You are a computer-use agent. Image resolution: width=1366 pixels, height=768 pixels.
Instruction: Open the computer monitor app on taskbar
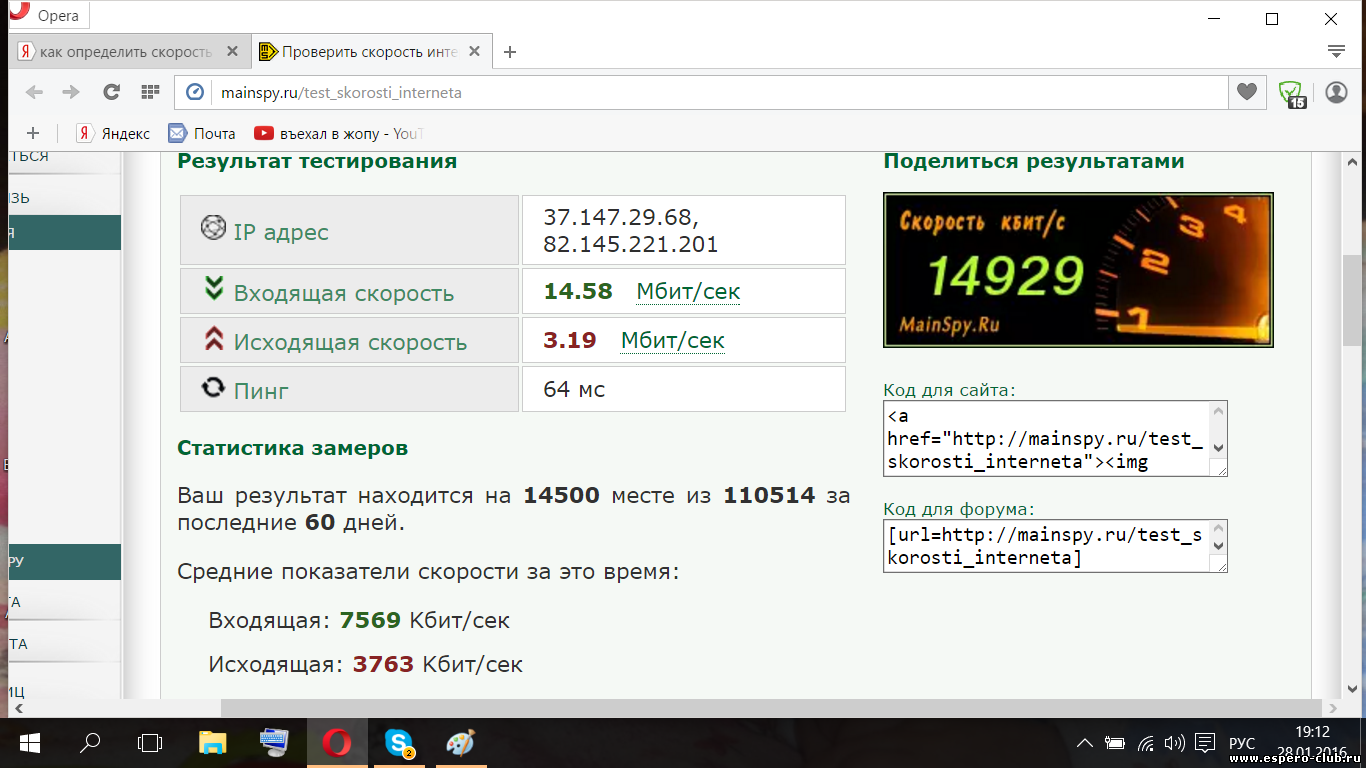[274, 743]
